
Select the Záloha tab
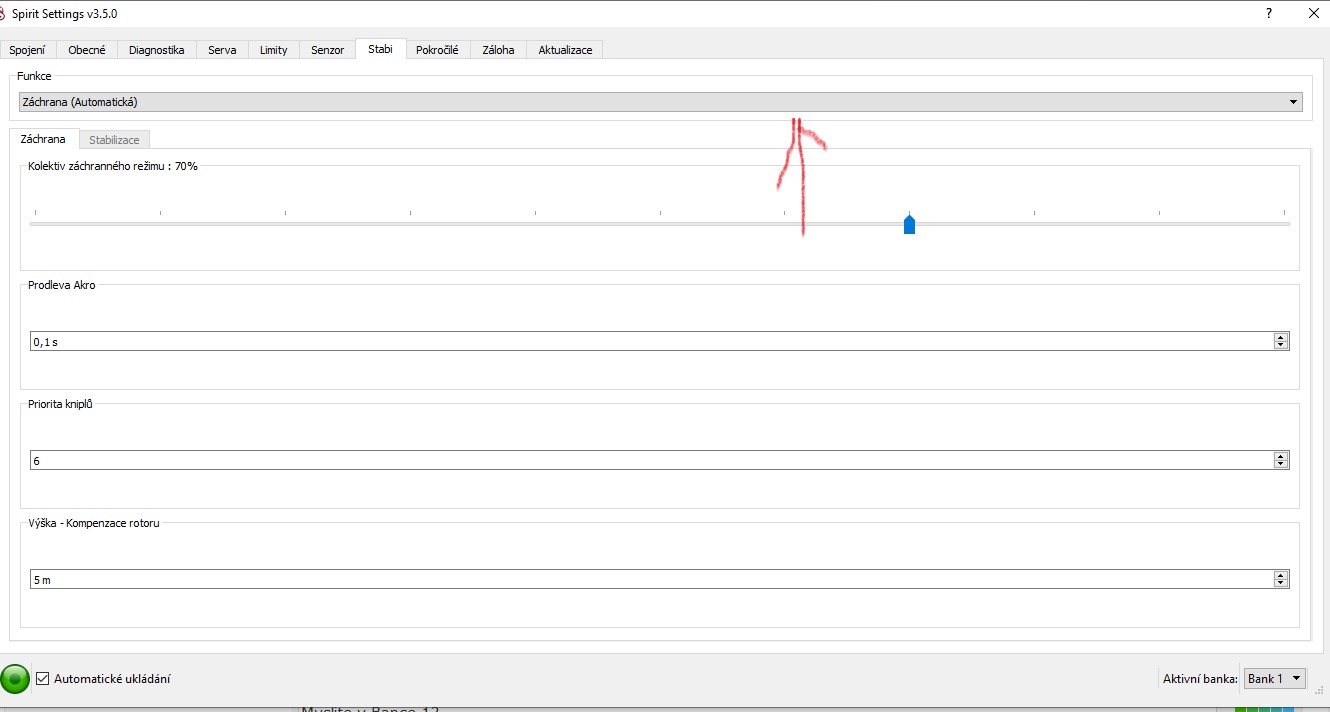498,50
